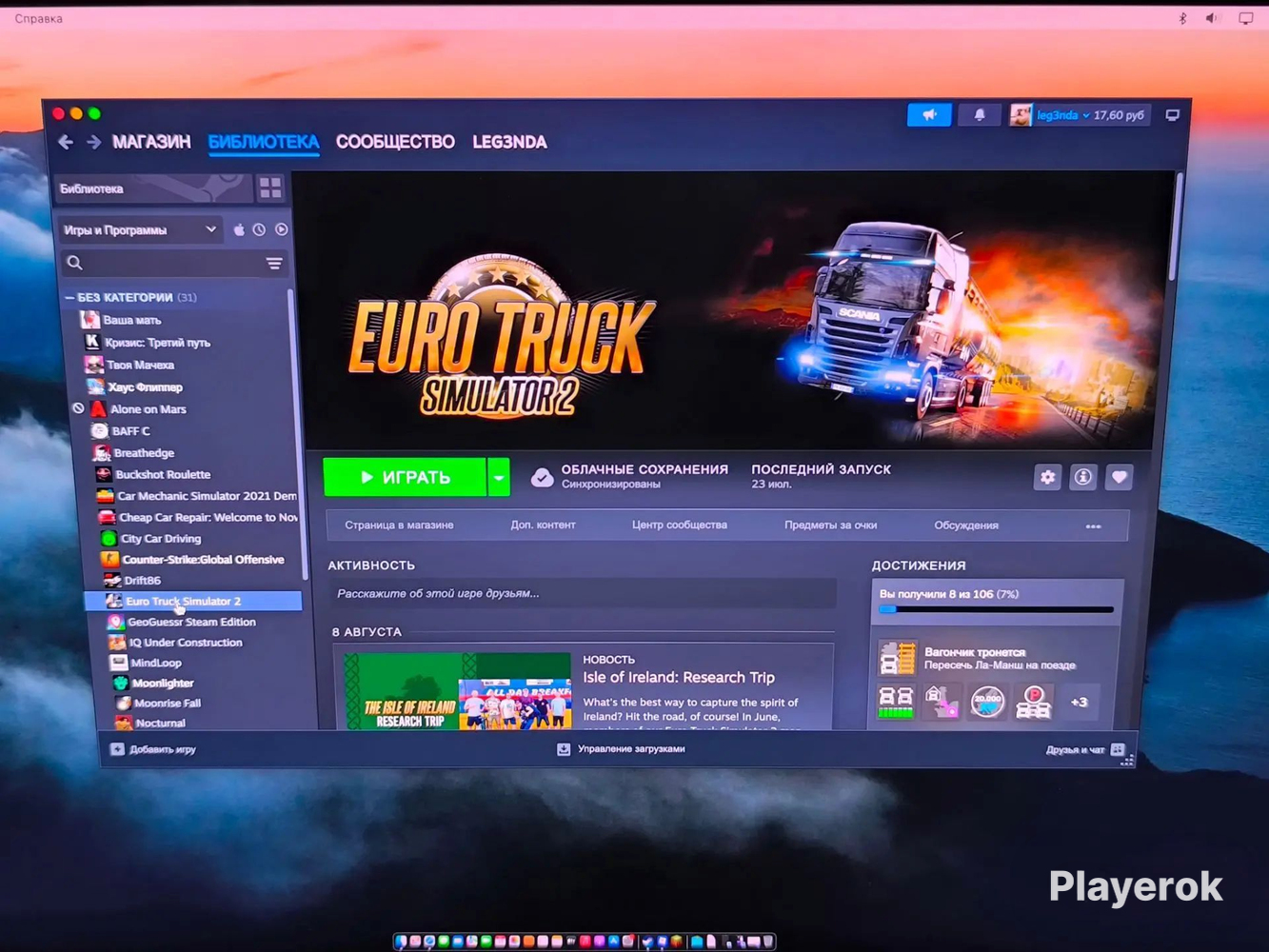Open the Друзья и чат friends icon
This screenshot has width=1269, height=952.
pos(1118,750)
